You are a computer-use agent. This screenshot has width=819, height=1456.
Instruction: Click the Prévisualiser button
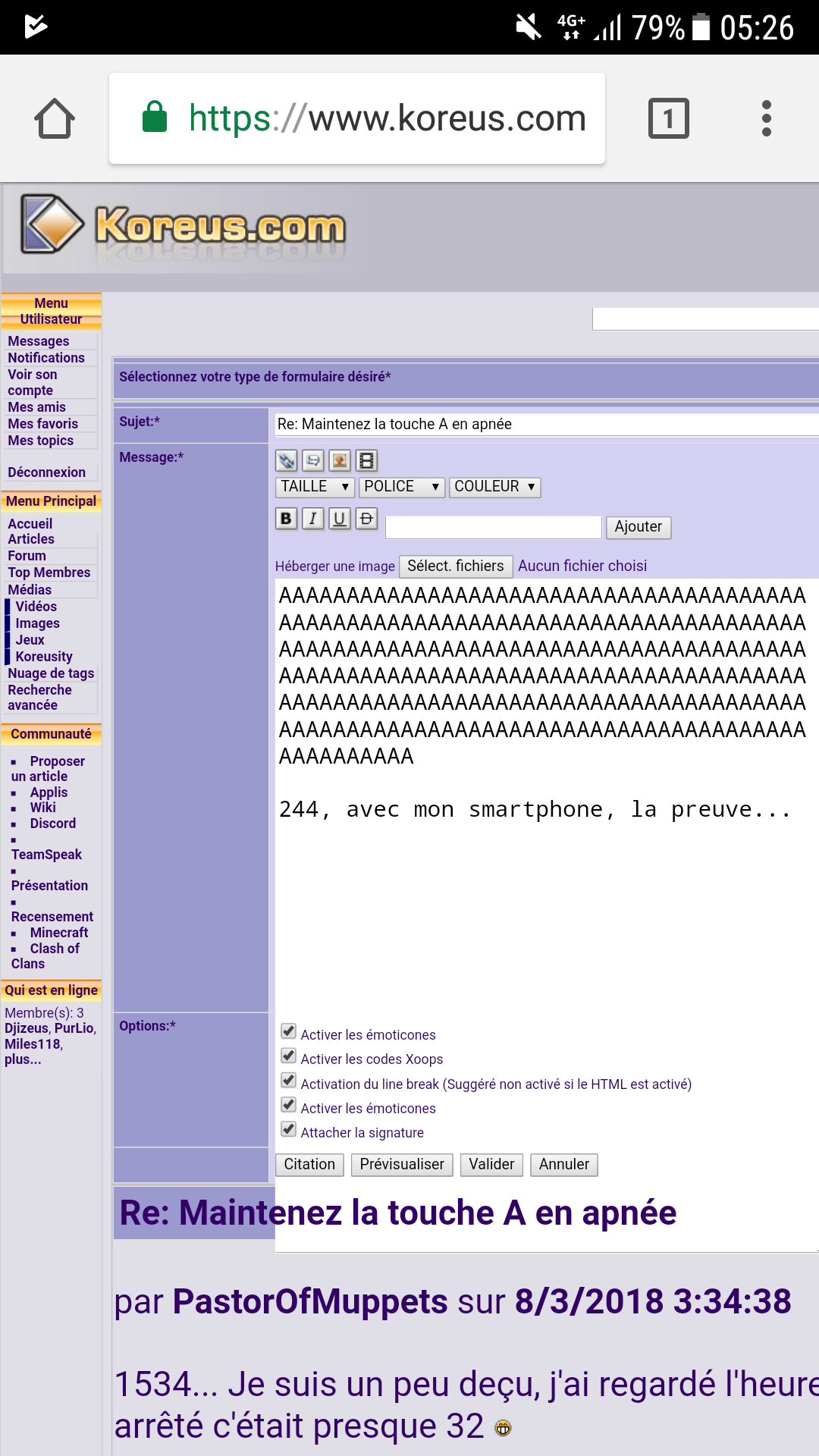tap(402, 1165)
